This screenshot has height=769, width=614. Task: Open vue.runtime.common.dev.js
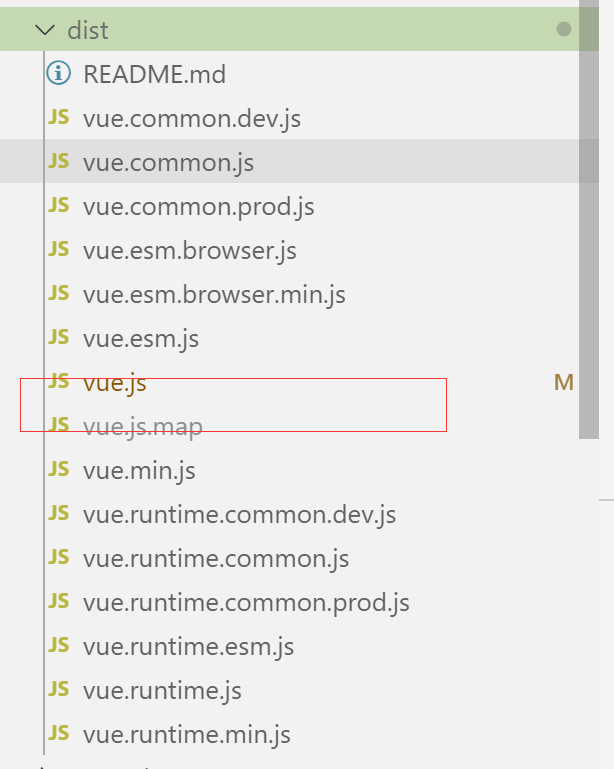239,514
